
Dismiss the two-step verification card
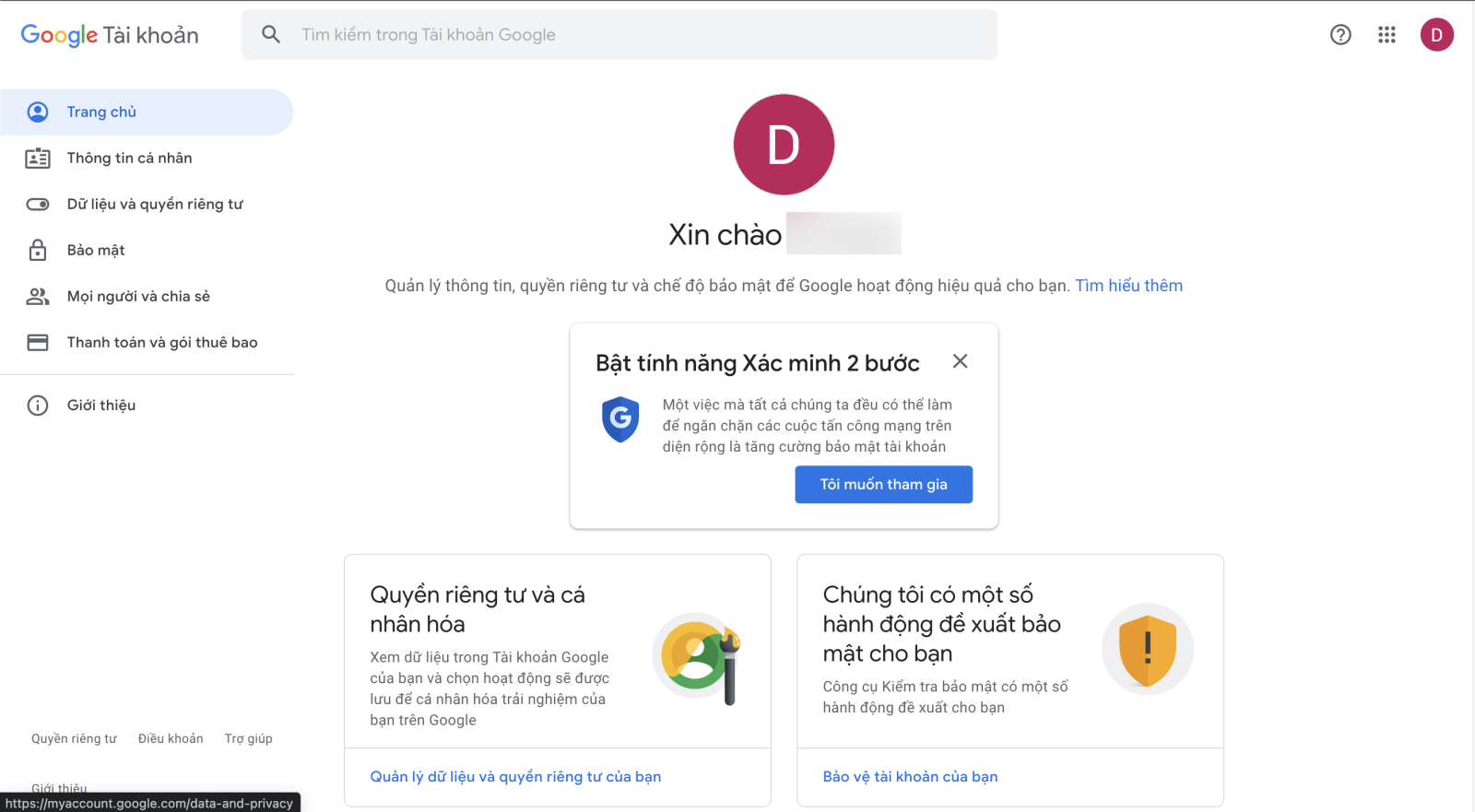(960, 361)
